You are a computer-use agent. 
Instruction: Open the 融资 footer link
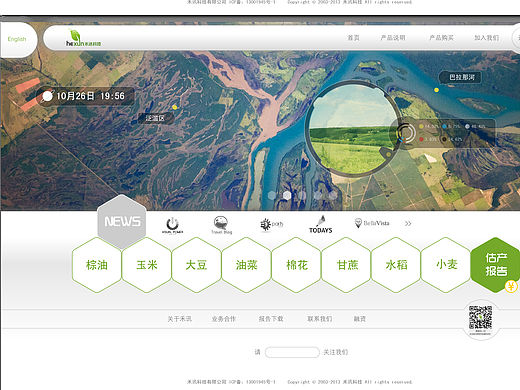click(x=360, y=319)
